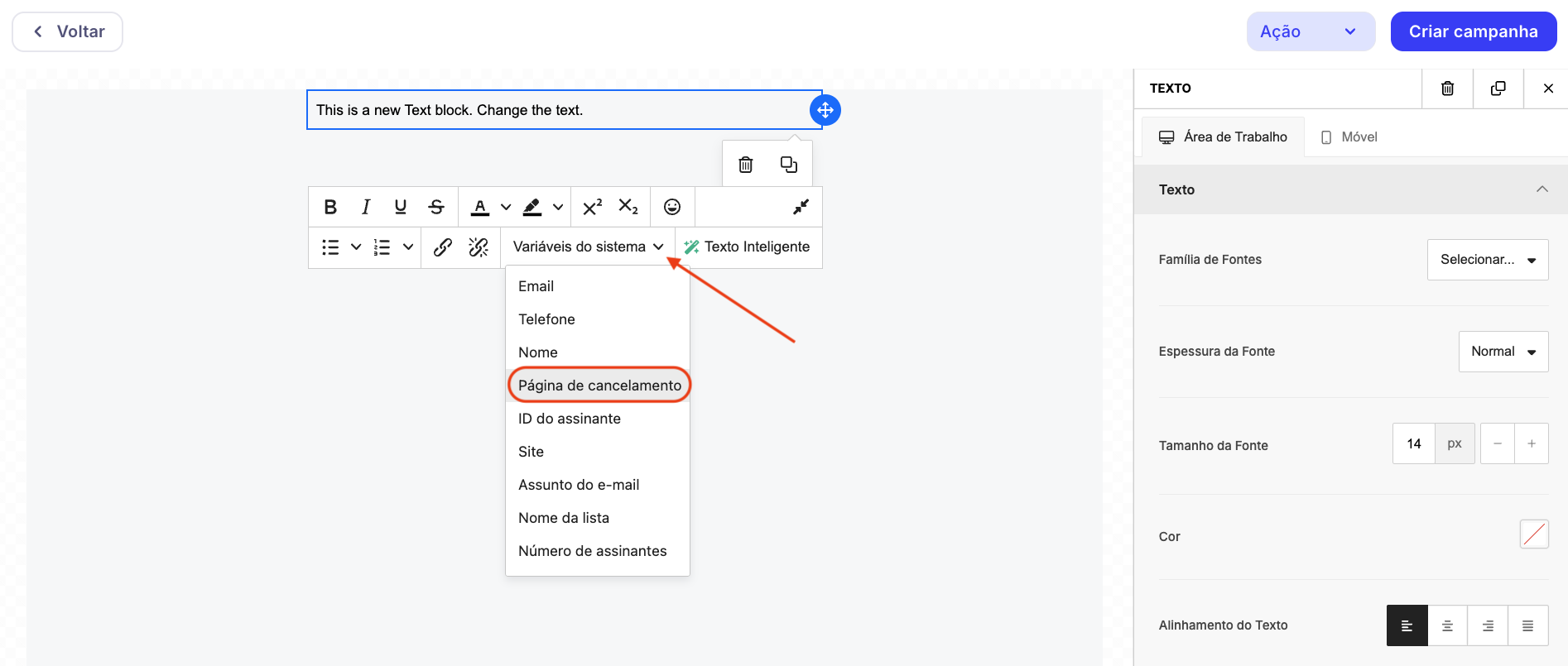Select left text alignment

[x=1407, y=625]
